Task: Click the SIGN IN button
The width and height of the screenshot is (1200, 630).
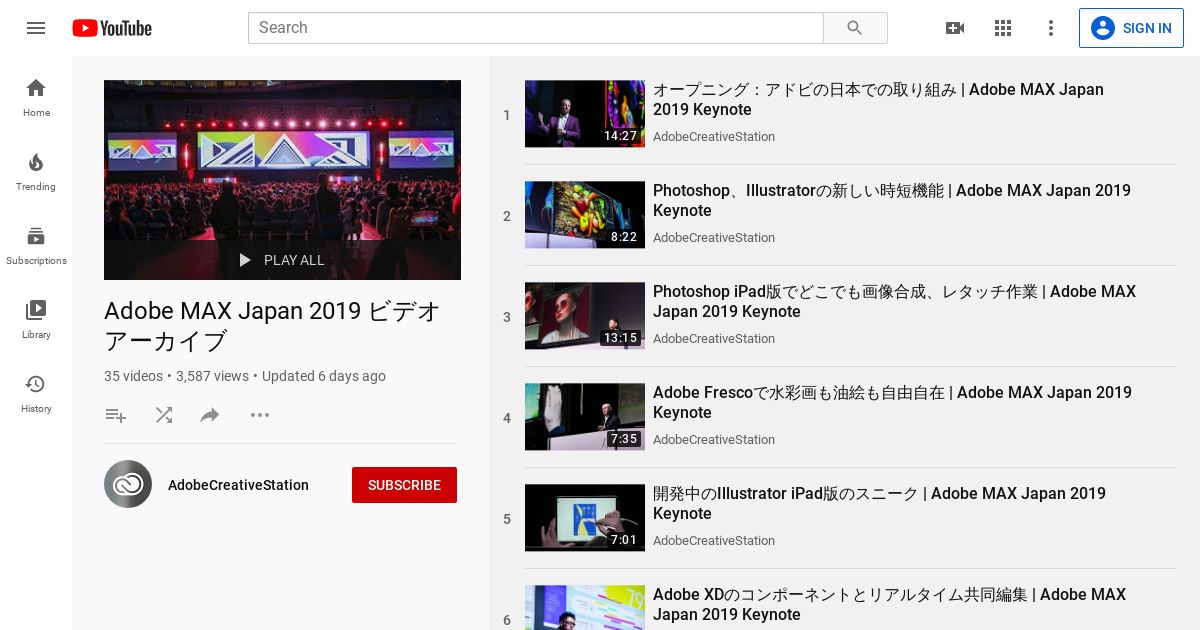Action: [1131, 28]
